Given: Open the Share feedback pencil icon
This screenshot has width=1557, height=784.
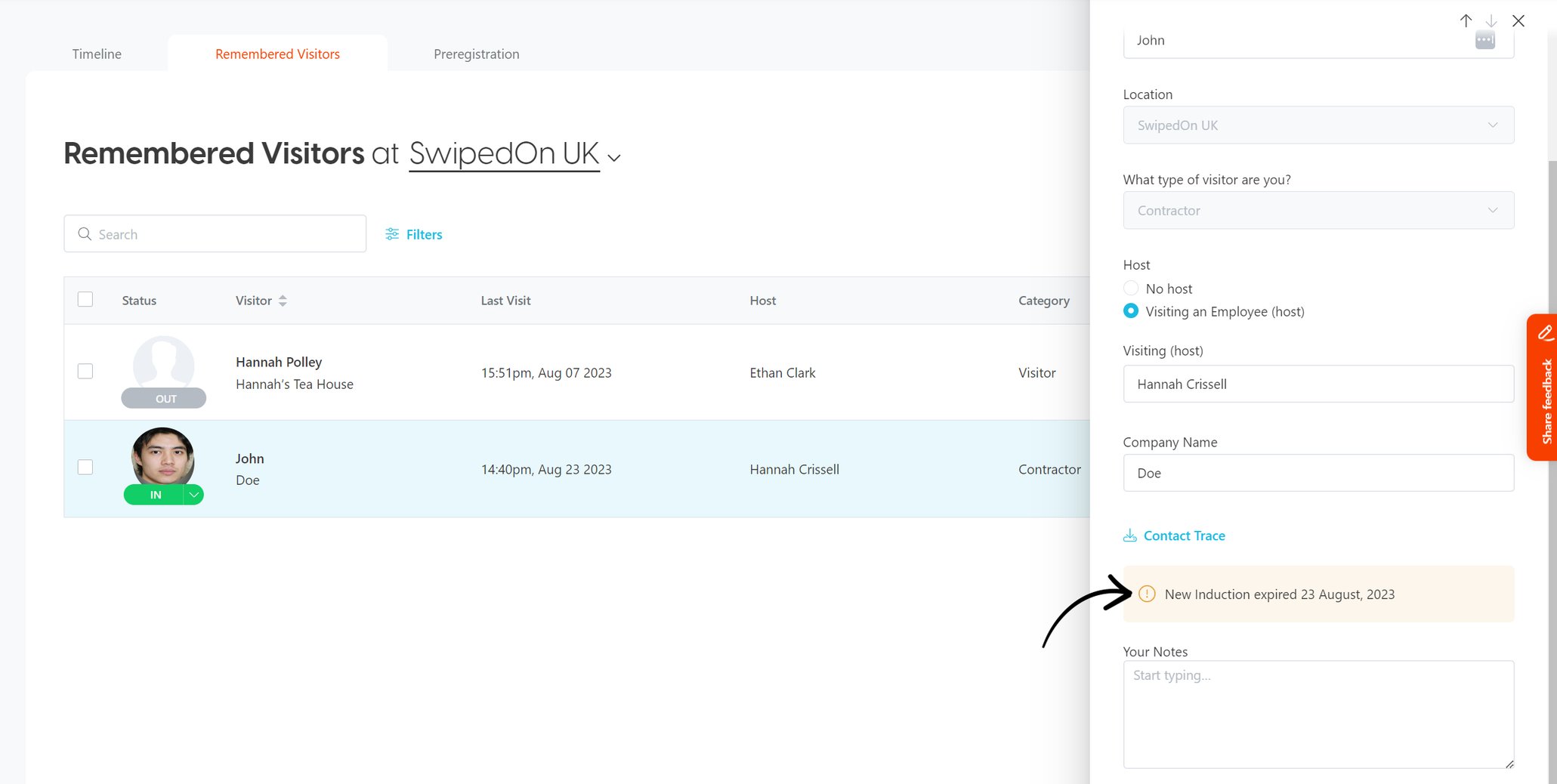Looking at the screenshot, I should pyautogui.click(x=1545, y=332).
